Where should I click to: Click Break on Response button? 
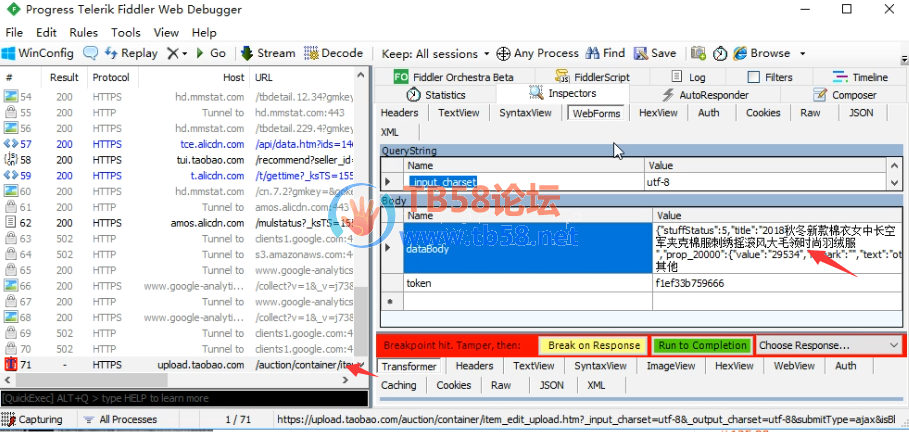click(593, 346)
